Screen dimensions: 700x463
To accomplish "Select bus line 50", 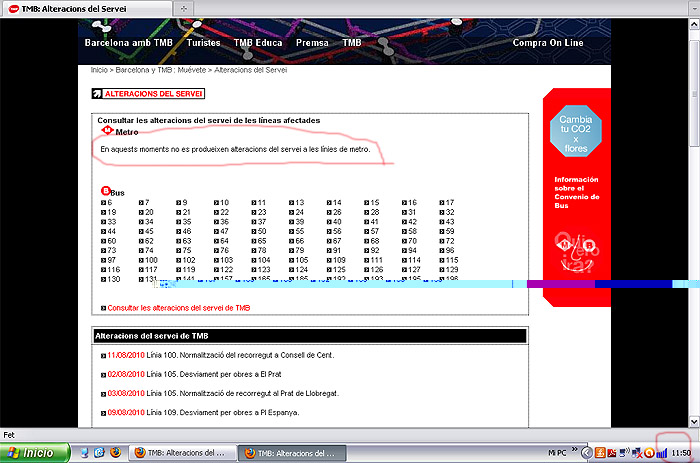I will [259, 231].
